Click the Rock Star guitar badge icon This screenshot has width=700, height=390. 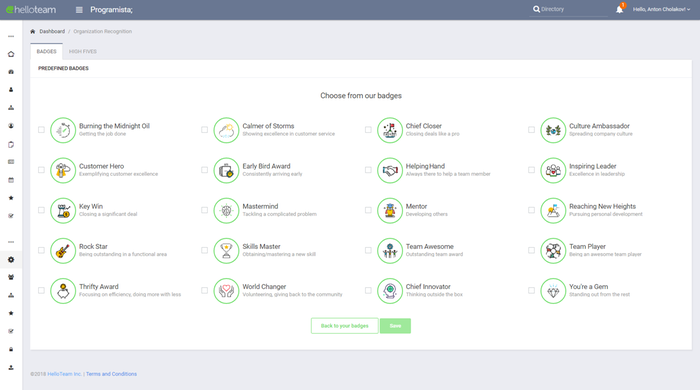coord(63,250)
